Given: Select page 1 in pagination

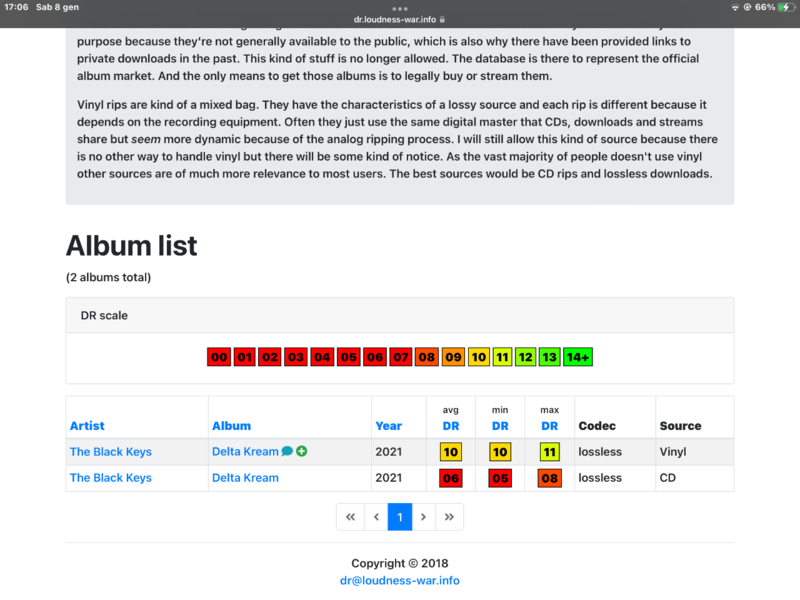Looking at the screenshot, I should pos(400,517).
